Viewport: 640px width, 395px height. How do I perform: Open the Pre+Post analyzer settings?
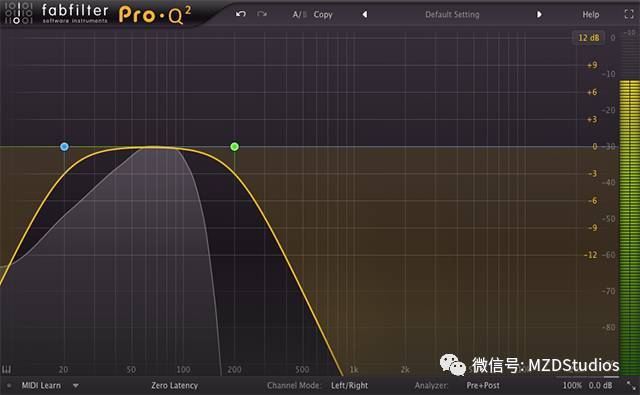[x=483, y=385]
